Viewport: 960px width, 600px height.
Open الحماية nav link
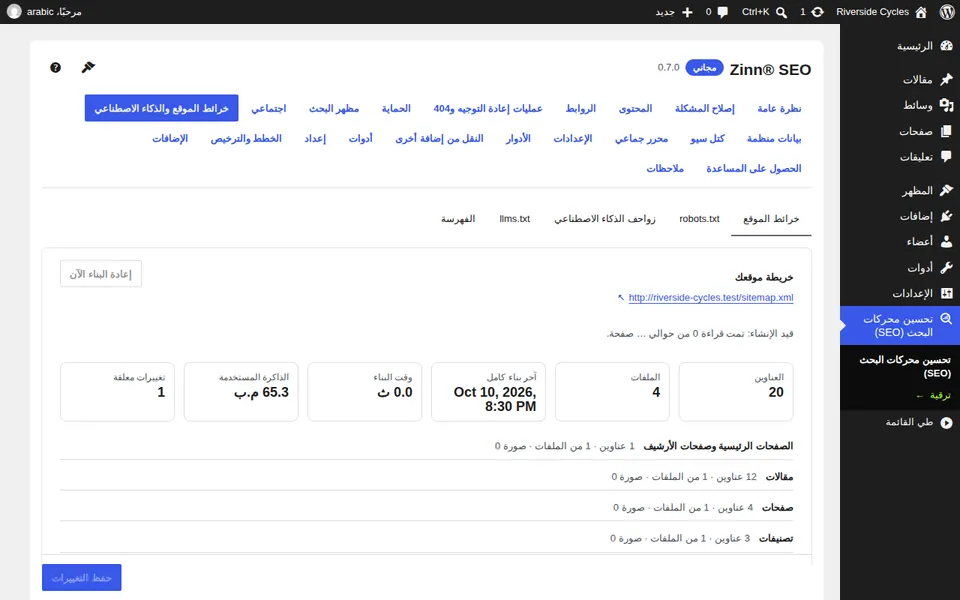coord(396,108)
